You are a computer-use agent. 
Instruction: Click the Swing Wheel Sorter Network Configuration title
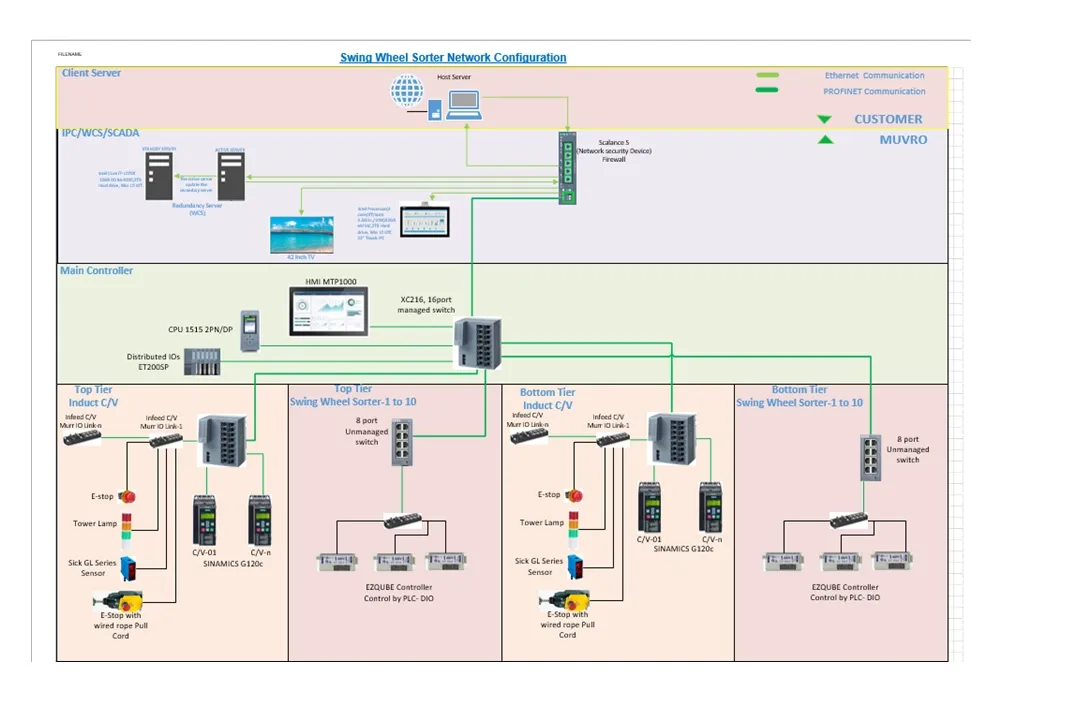pyautogui.click(x=453, y=58)
